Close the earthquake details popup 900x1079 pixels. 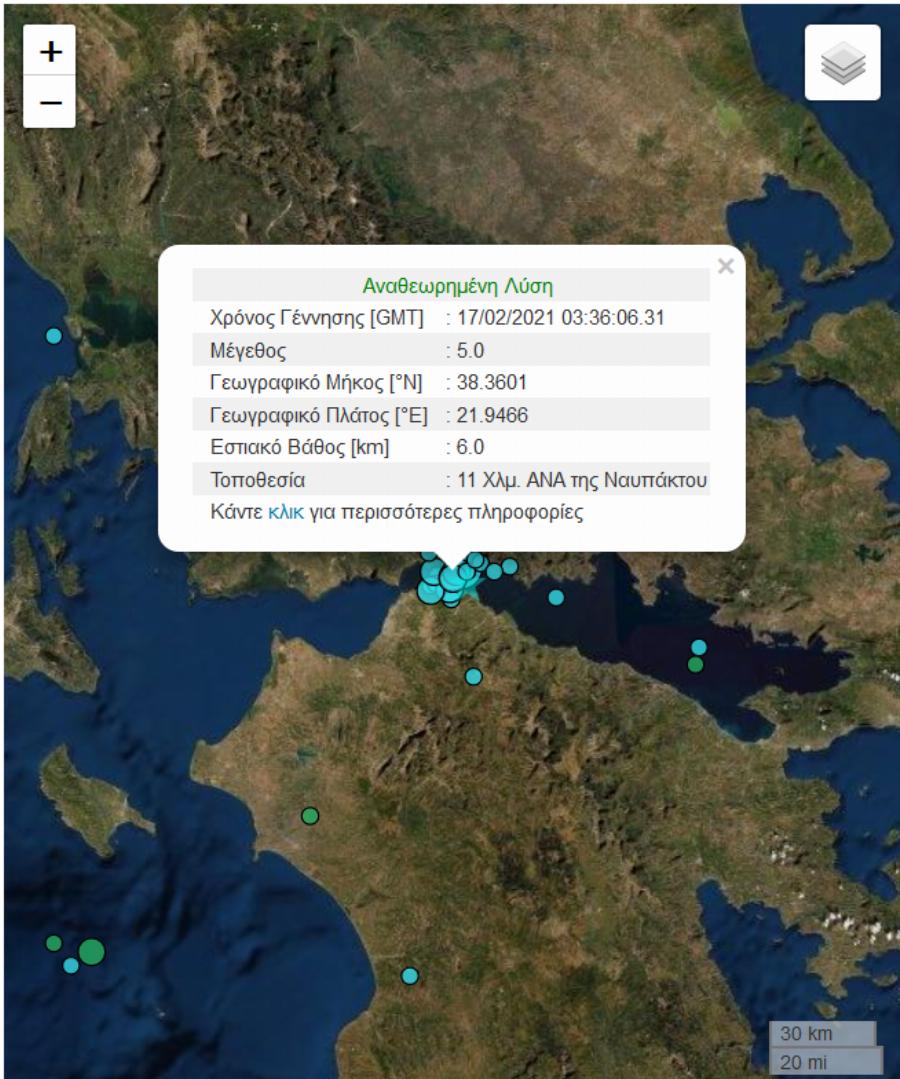[724, 267]
